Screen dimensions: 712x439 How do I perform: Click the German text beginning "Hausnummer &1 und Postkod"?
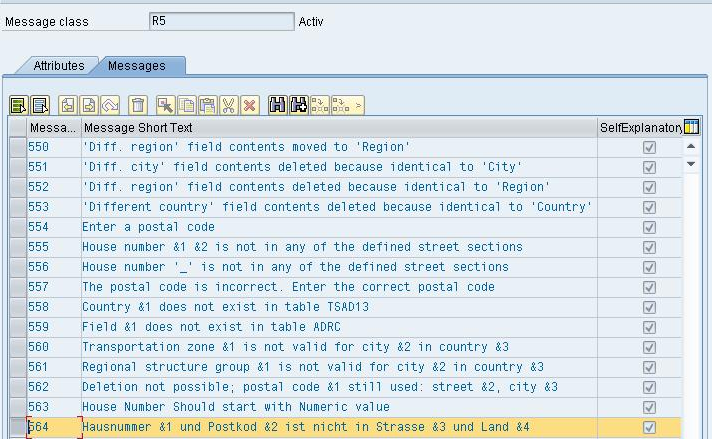[306, 427]
